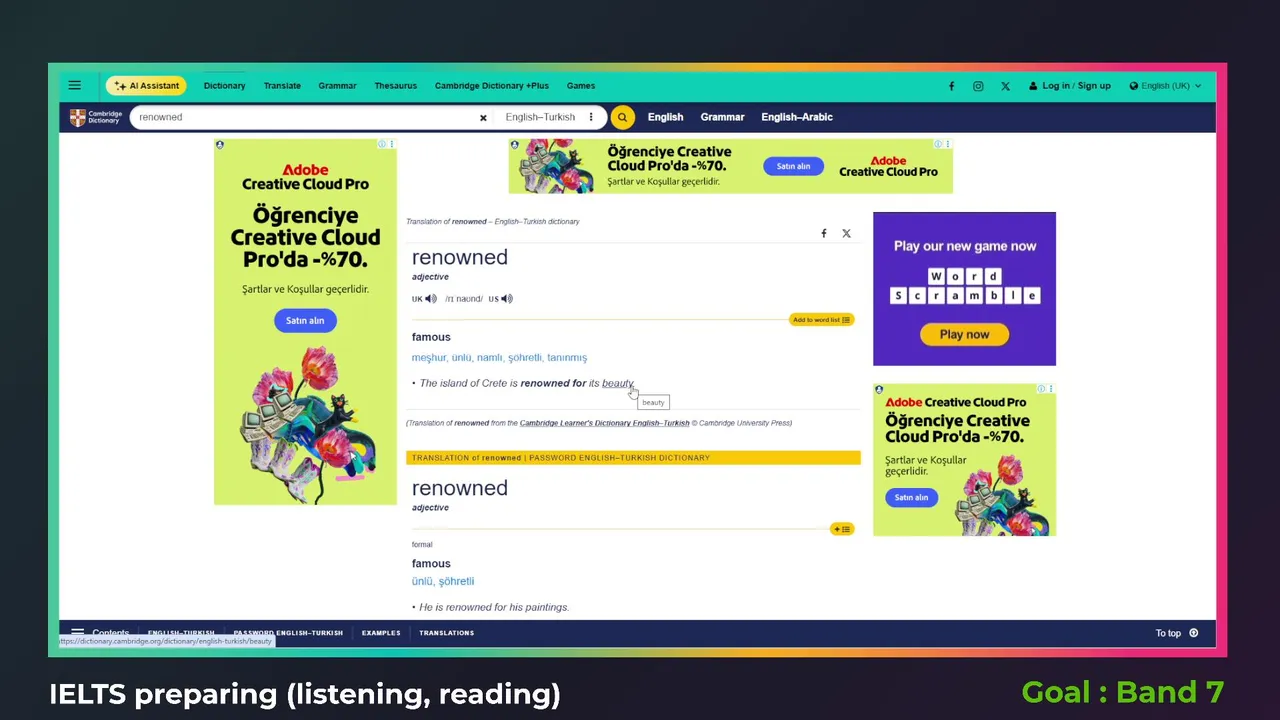Share the entry on Facebook
Viewport: 1280px width, 720px height.
824,233
